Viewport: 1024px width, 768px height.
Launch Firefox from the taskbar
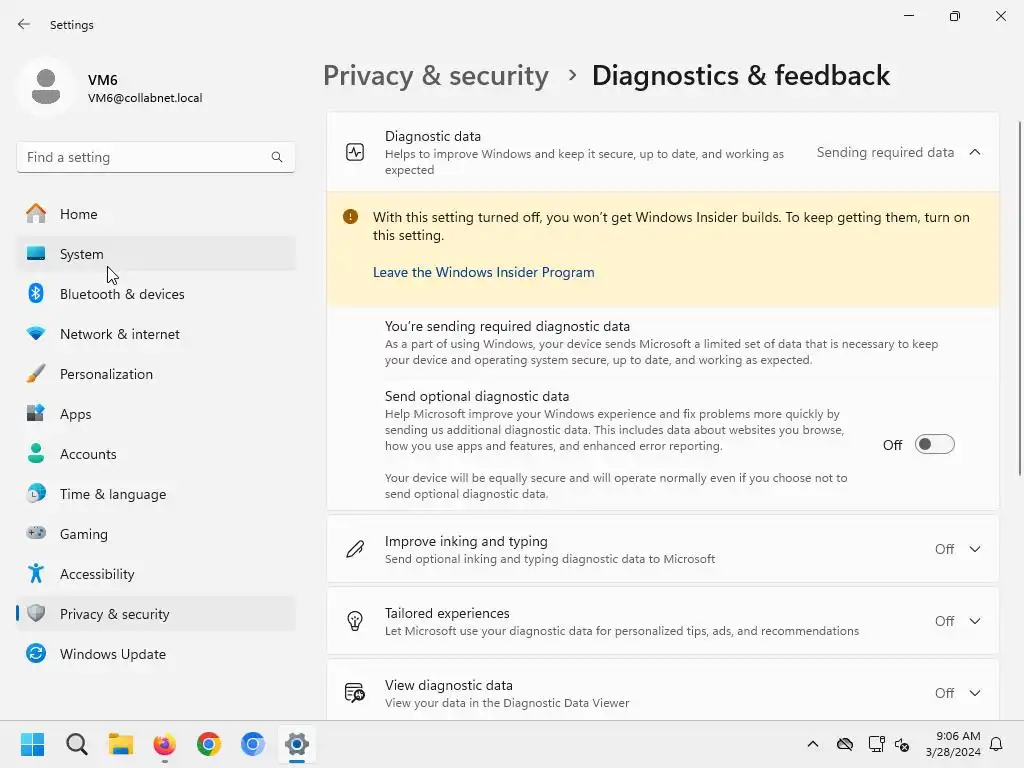[165, 744]
